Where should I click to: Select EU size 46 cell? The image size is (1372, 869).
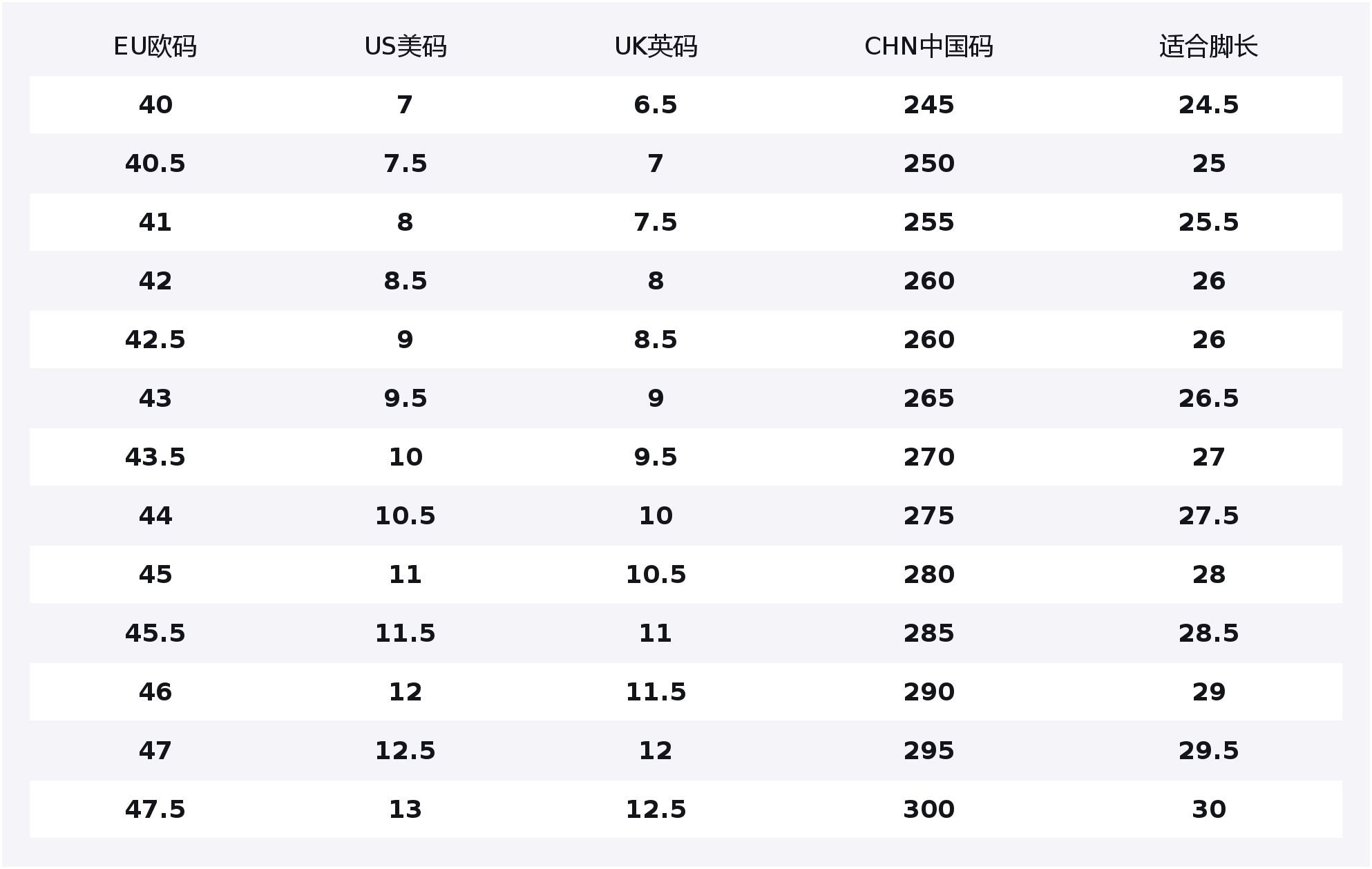coord(155,692)
